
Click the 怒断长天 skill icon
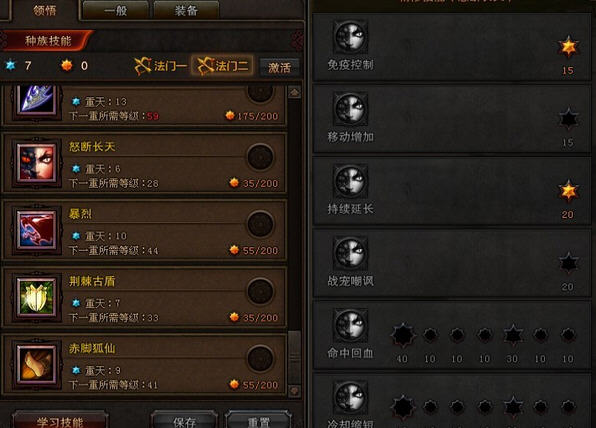36,163
